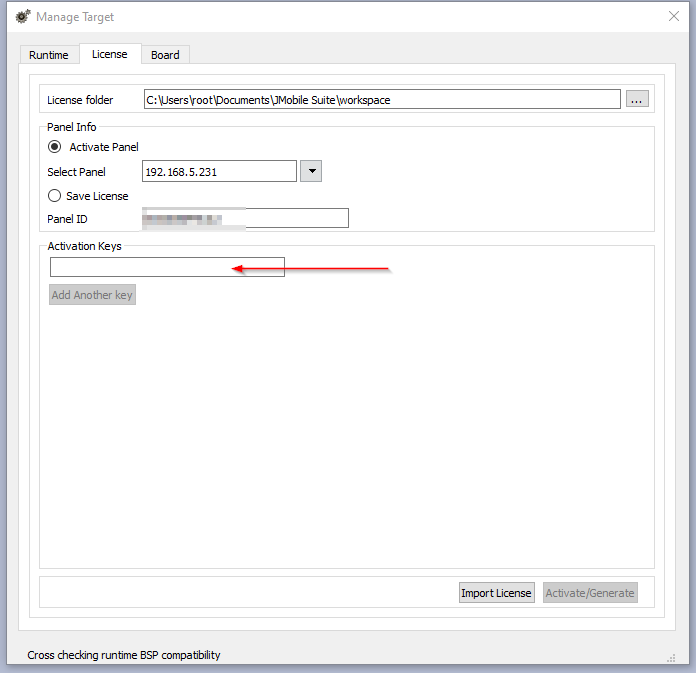Select the Activate Panel radio button
The image size is (696, 673).
point(55,147)
